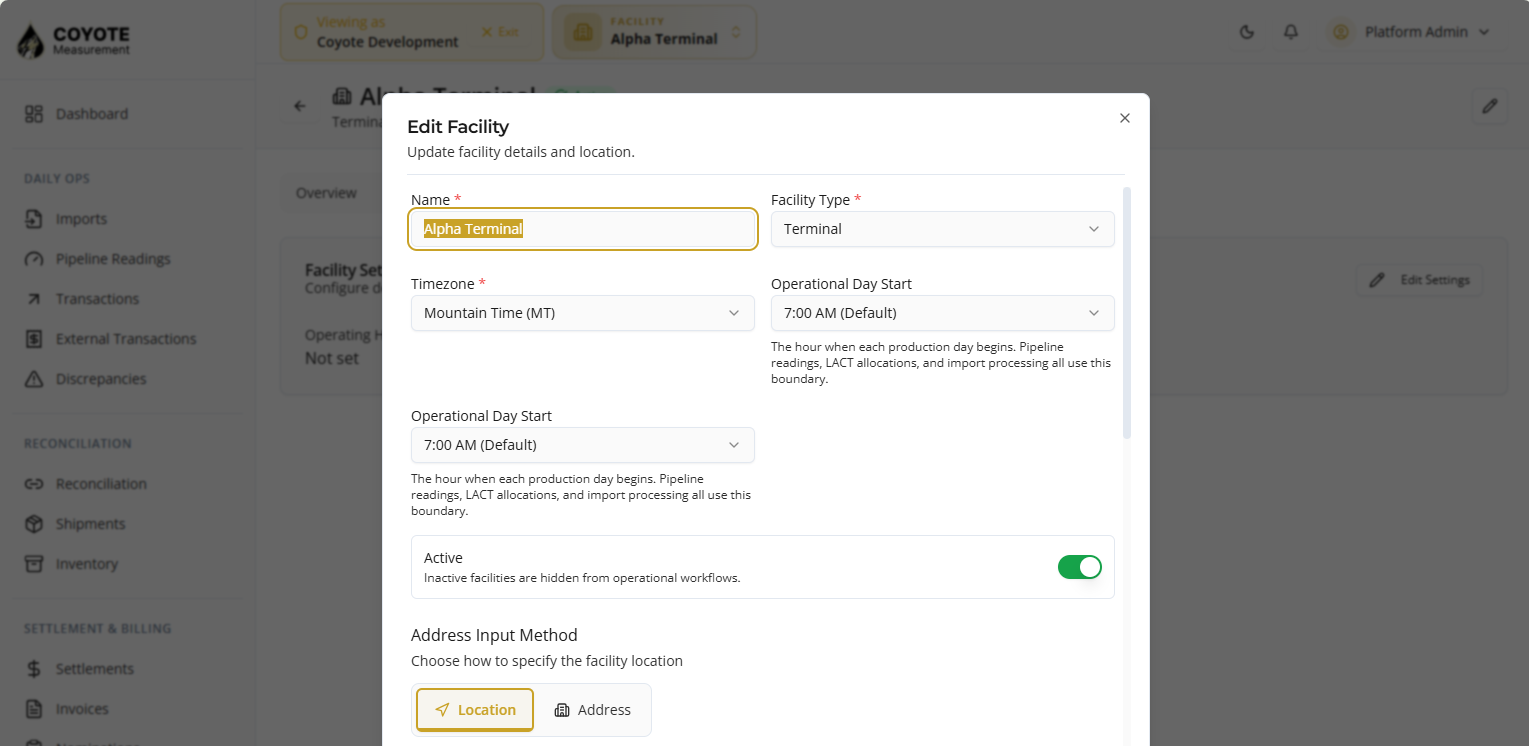The width and height of the screenshot is (1529, 746).
Task: Close the Edit Facility dialog
Action: pos(1125,118)
